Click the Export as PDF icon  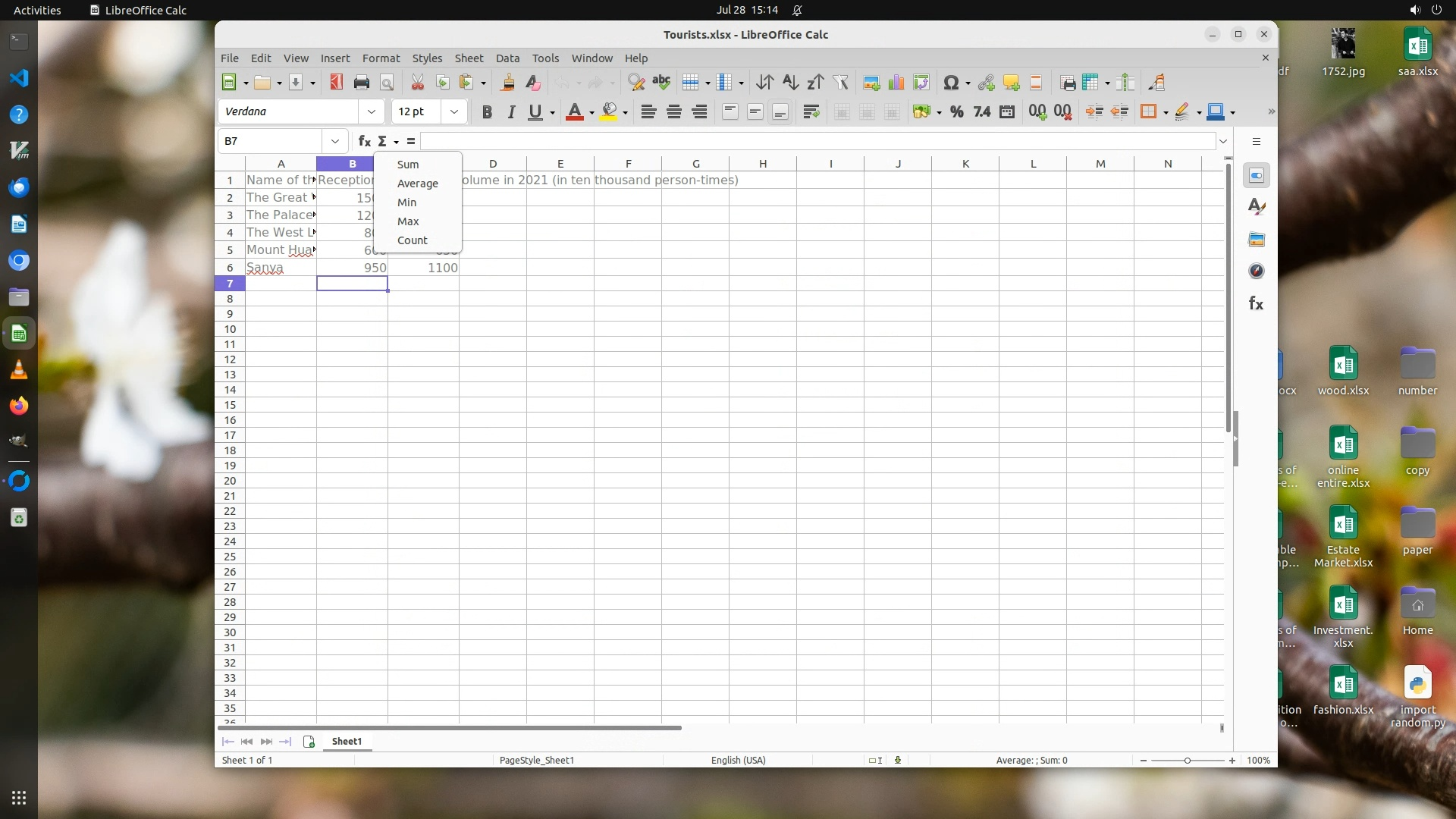tap(336, 83)
